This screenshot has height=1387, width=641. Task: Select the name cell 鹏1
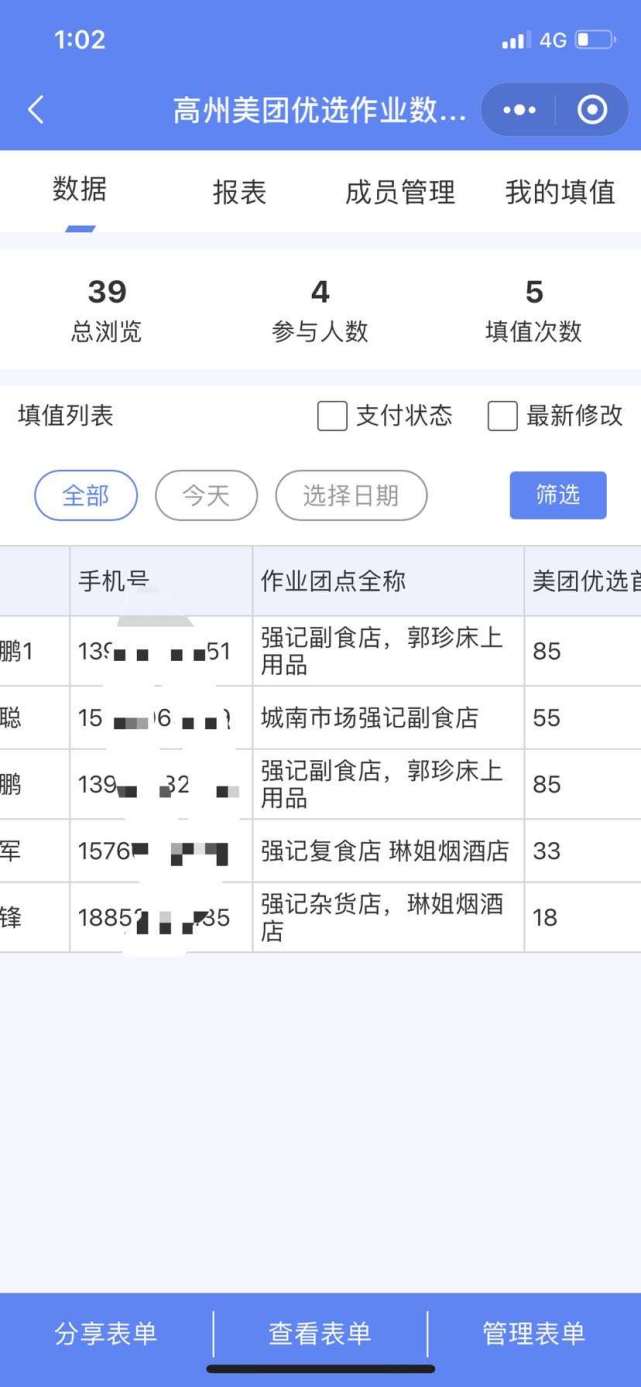pos(34,651)
